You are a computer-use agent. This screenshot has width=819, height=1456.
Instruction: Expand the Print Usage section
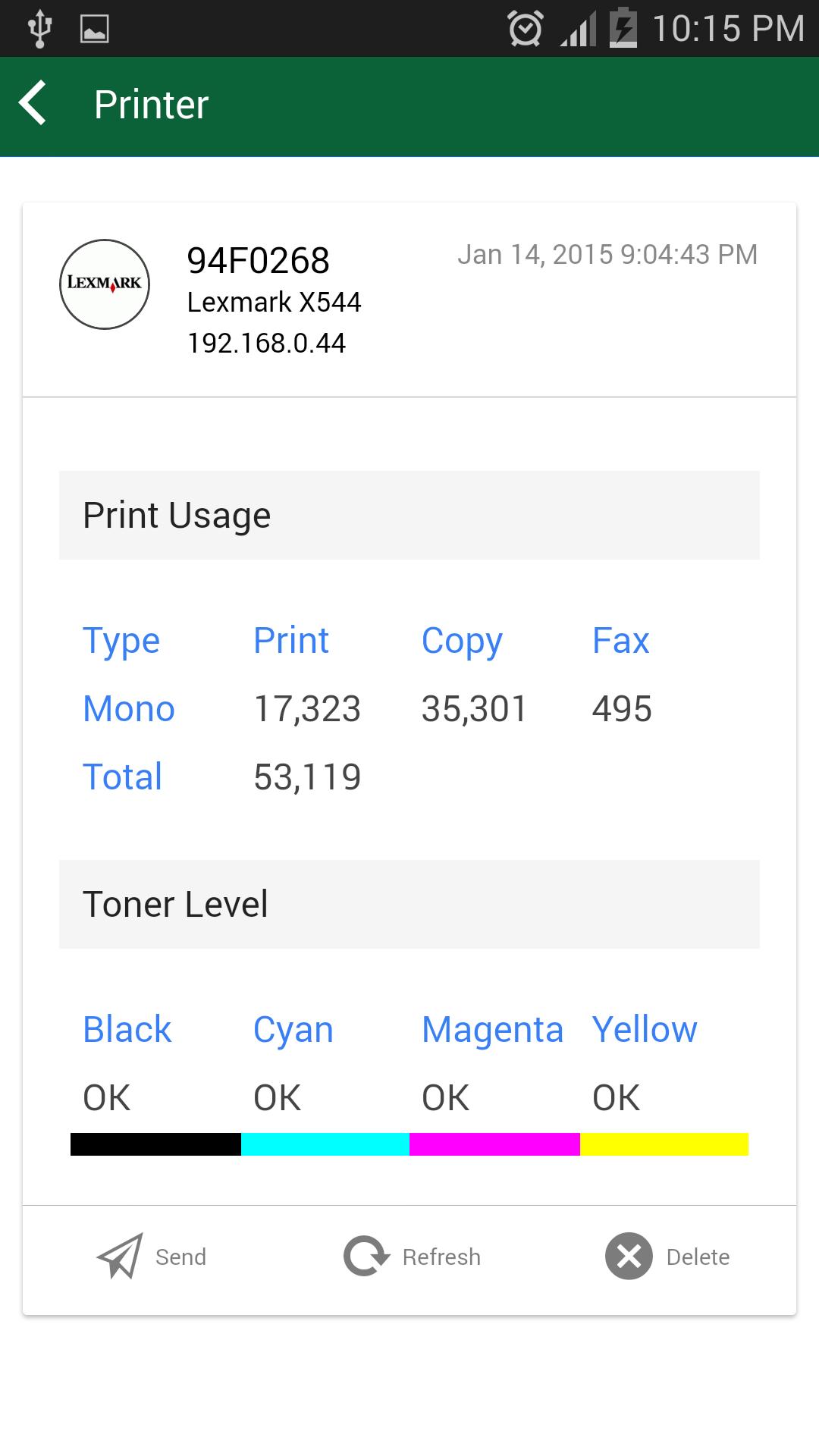tap(177, 515)
